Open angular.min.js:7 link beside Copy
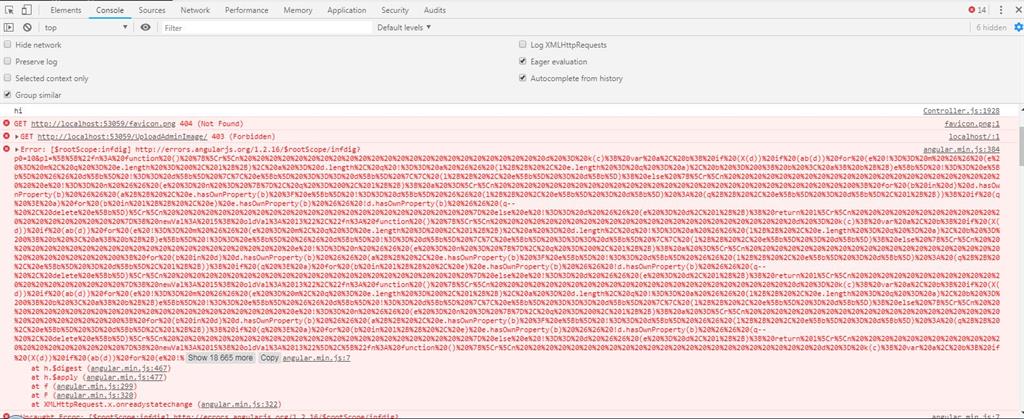The width and height of the screenshot is (1024, 419). 316,358
